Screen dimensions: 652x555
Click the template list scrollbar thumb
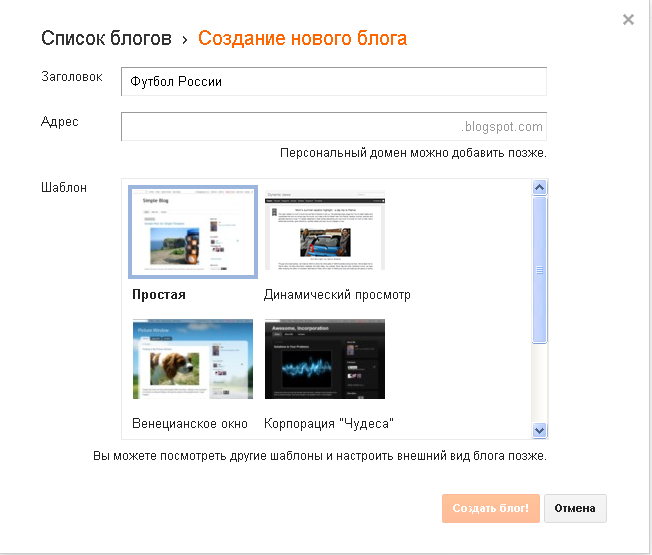click(539, 270)
